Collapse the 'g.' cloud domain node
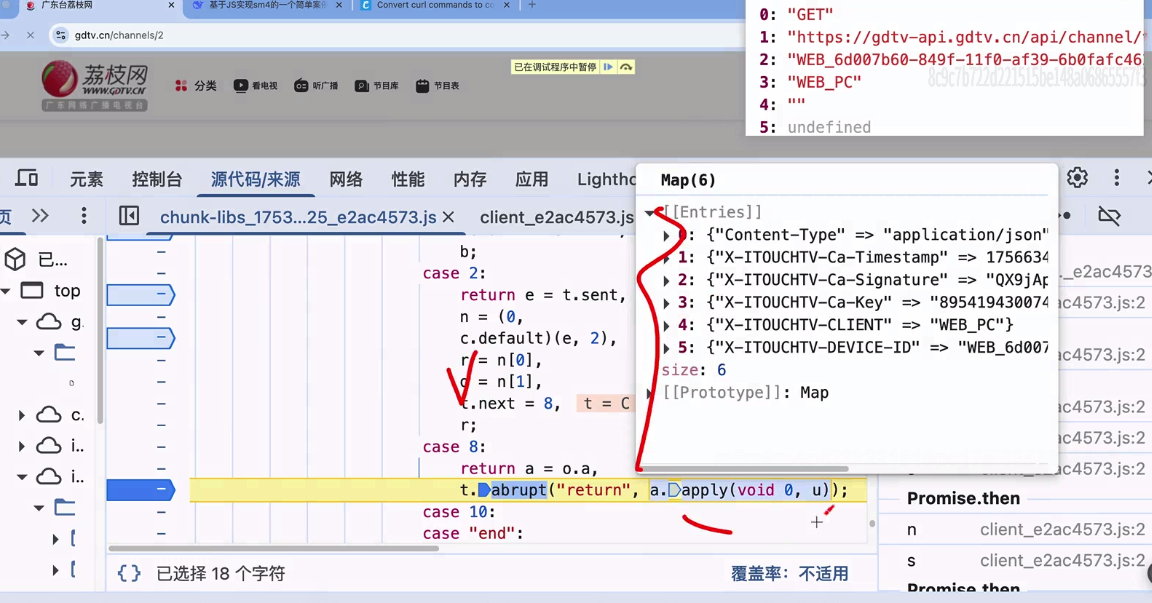This screenshot has width=1152, height=603. (x=22, y=322)
